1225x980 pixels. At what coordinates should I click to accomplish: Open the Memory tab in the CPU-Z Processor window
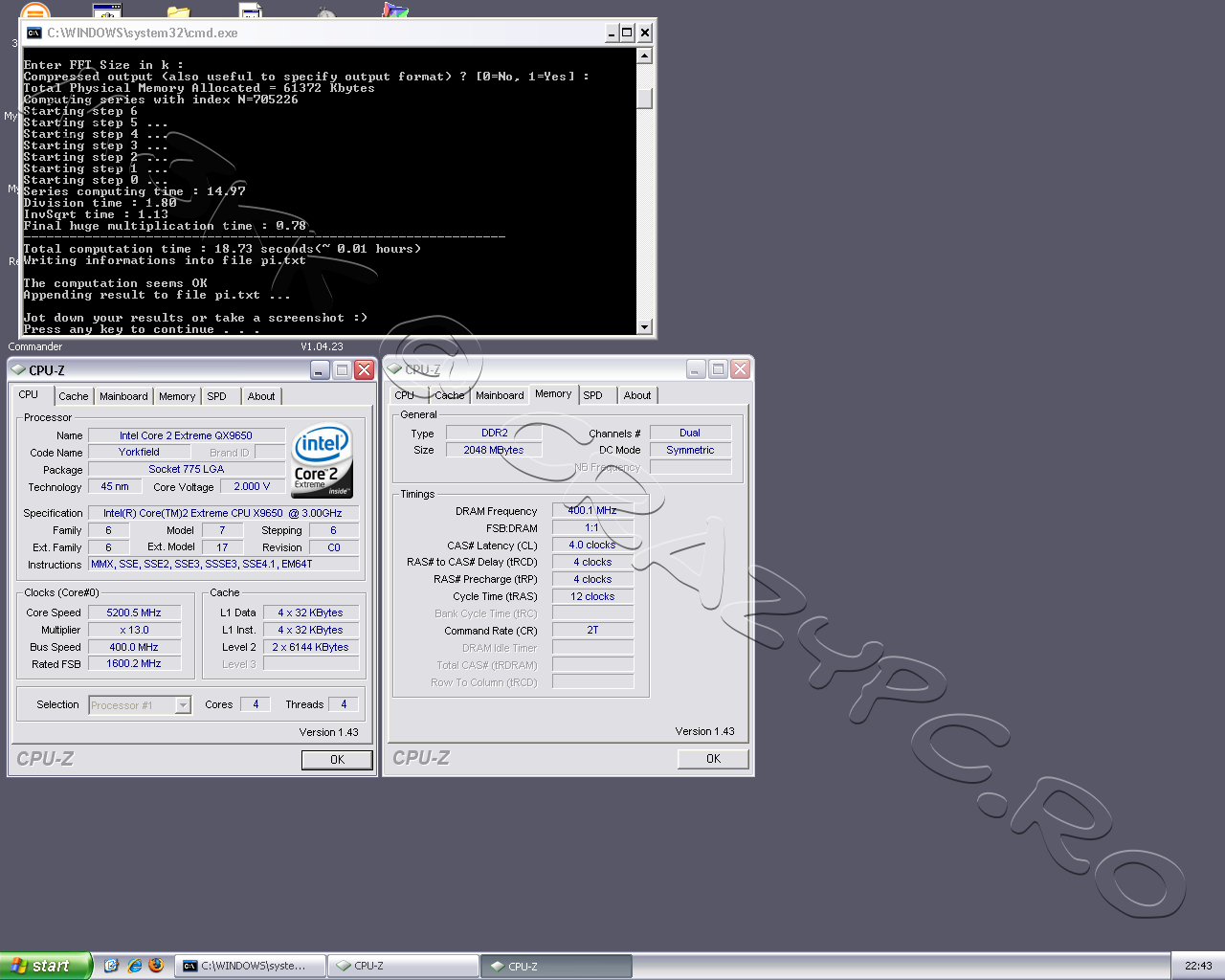tap(177, 396)
